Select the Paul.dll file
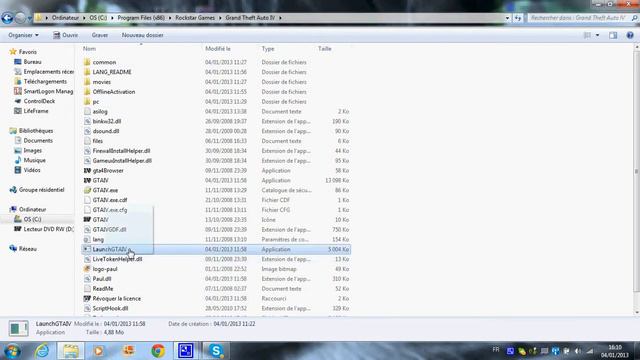This screenshot has width=640, height=360. click(x=102, y=279)
